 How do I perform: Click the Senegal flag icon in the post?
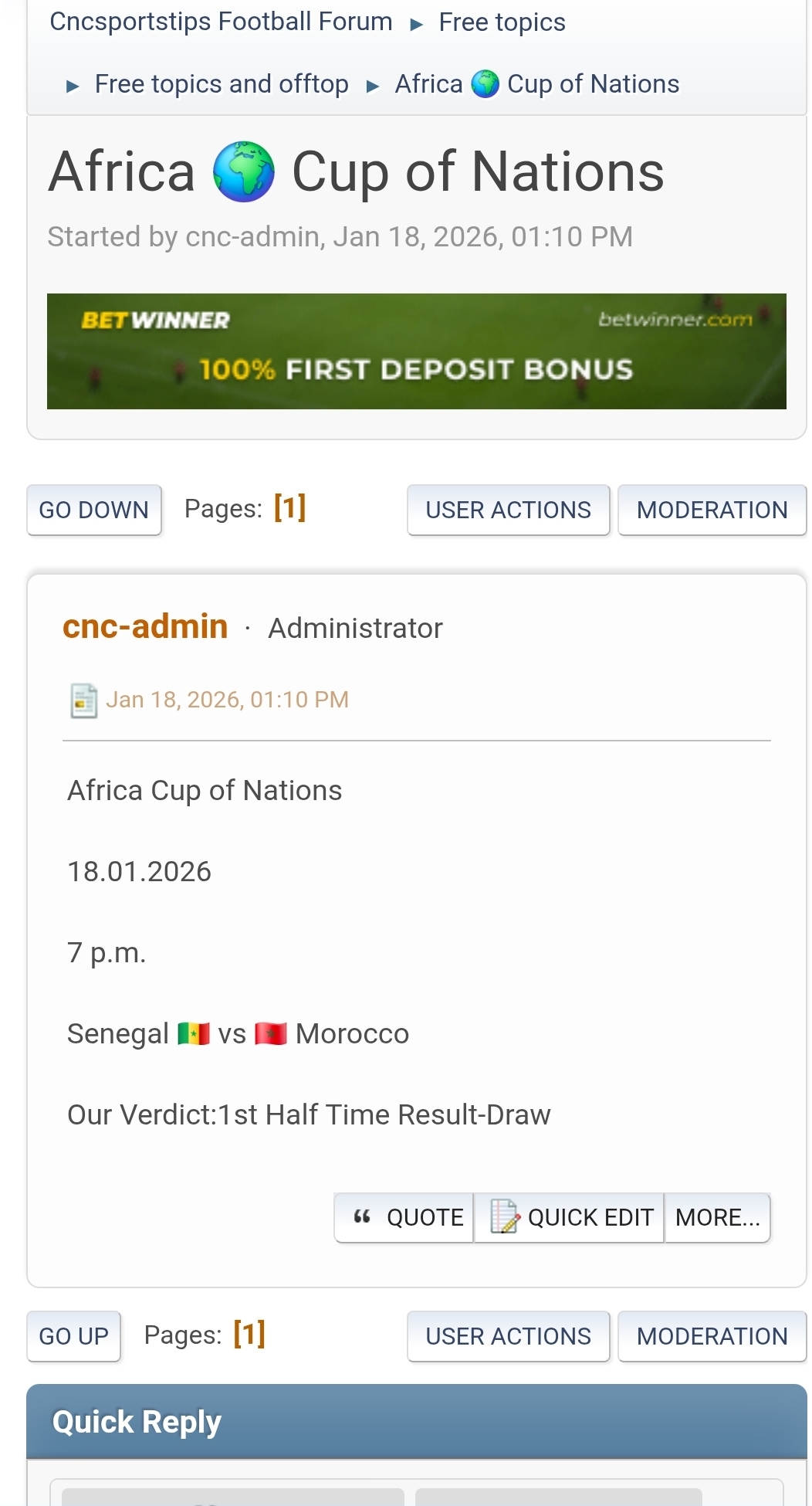click(193, 1033)
